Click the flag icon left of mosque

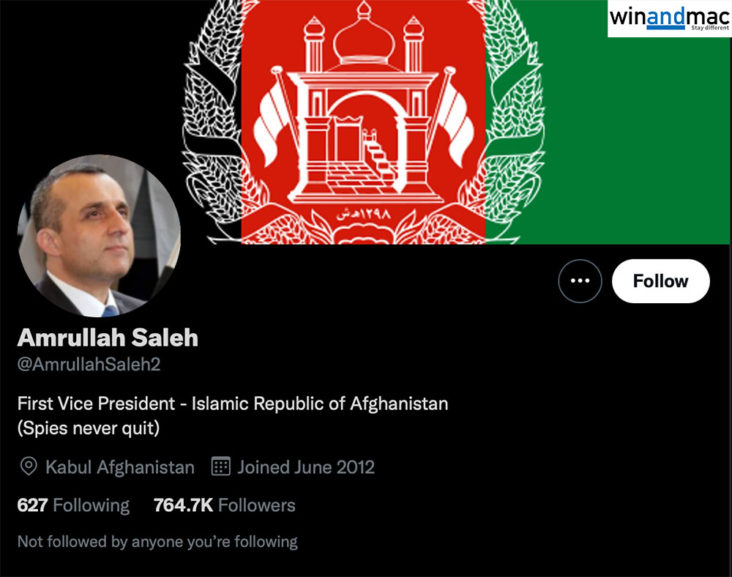(273, 117)
